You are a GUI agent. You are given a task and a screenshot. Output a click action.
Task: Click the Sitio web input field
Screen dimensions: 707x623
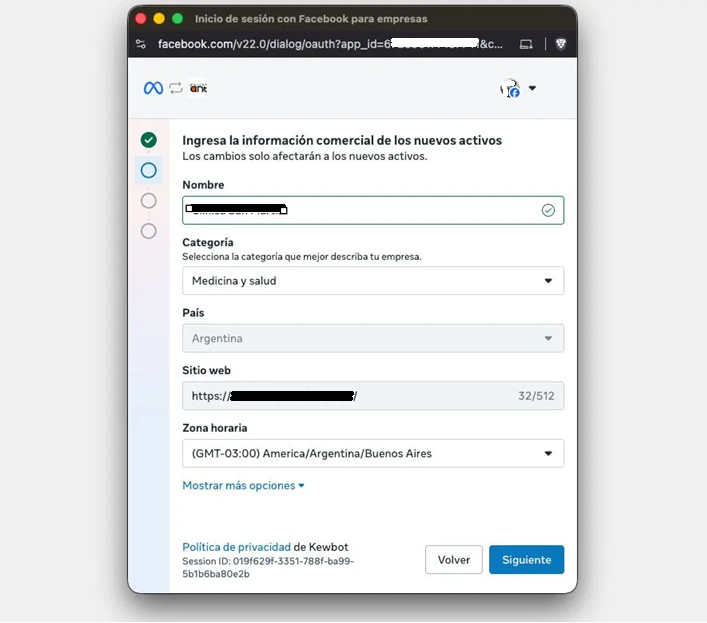[x=373, y=396]
